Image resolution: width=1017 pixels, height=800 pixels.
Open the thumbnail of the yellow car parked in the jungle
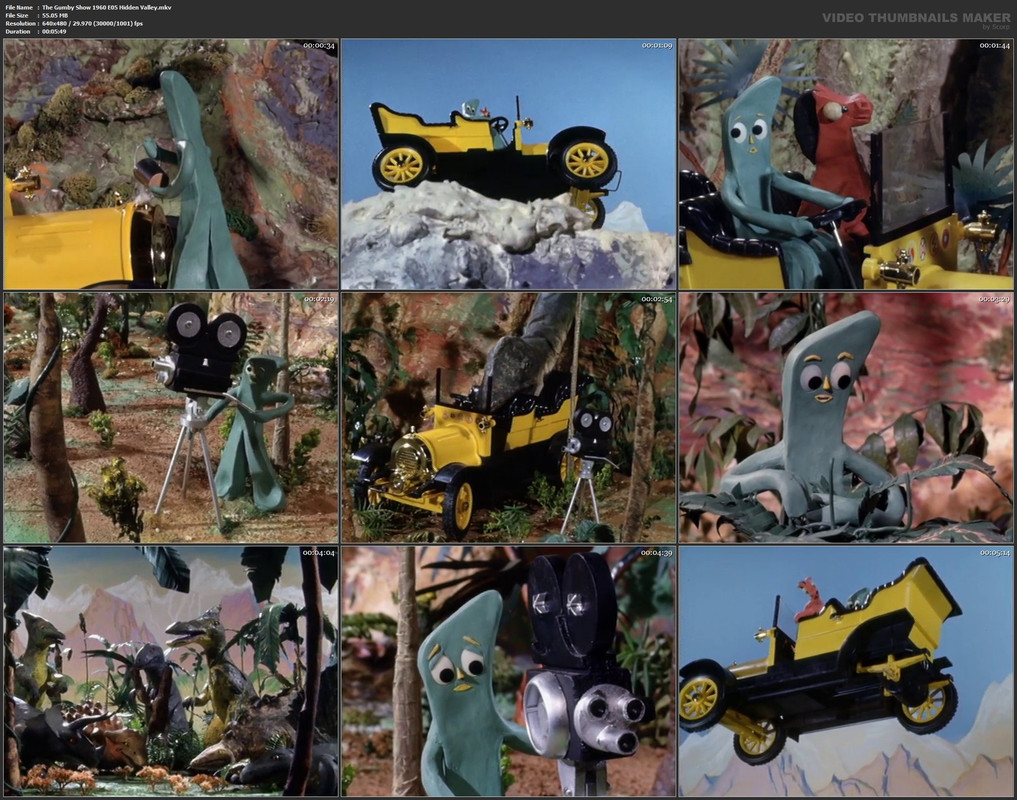[x=508, y=417]
